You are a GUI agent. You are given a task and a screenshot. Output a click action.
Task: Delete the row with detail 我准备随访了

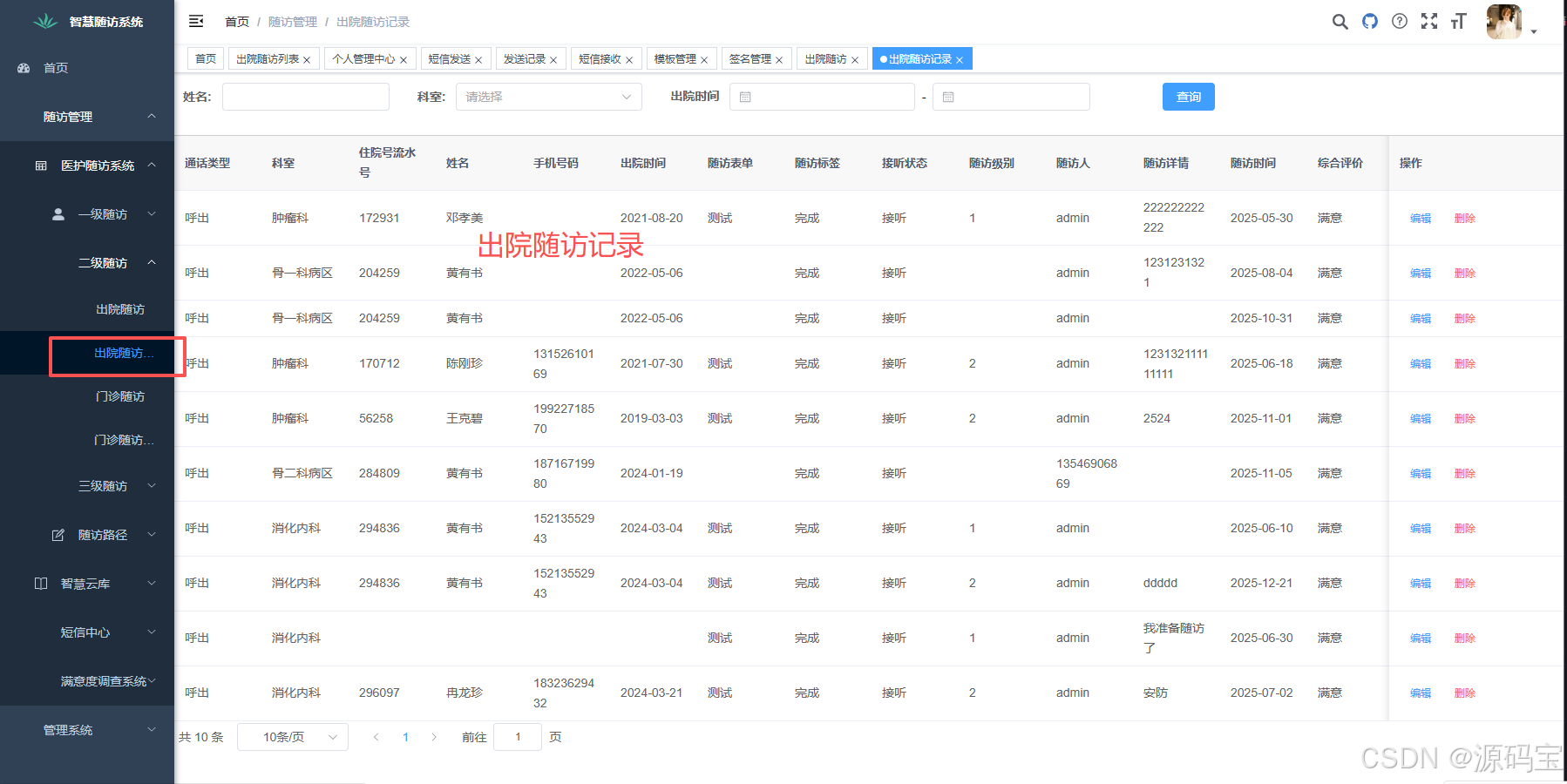tap(1465, 639)
